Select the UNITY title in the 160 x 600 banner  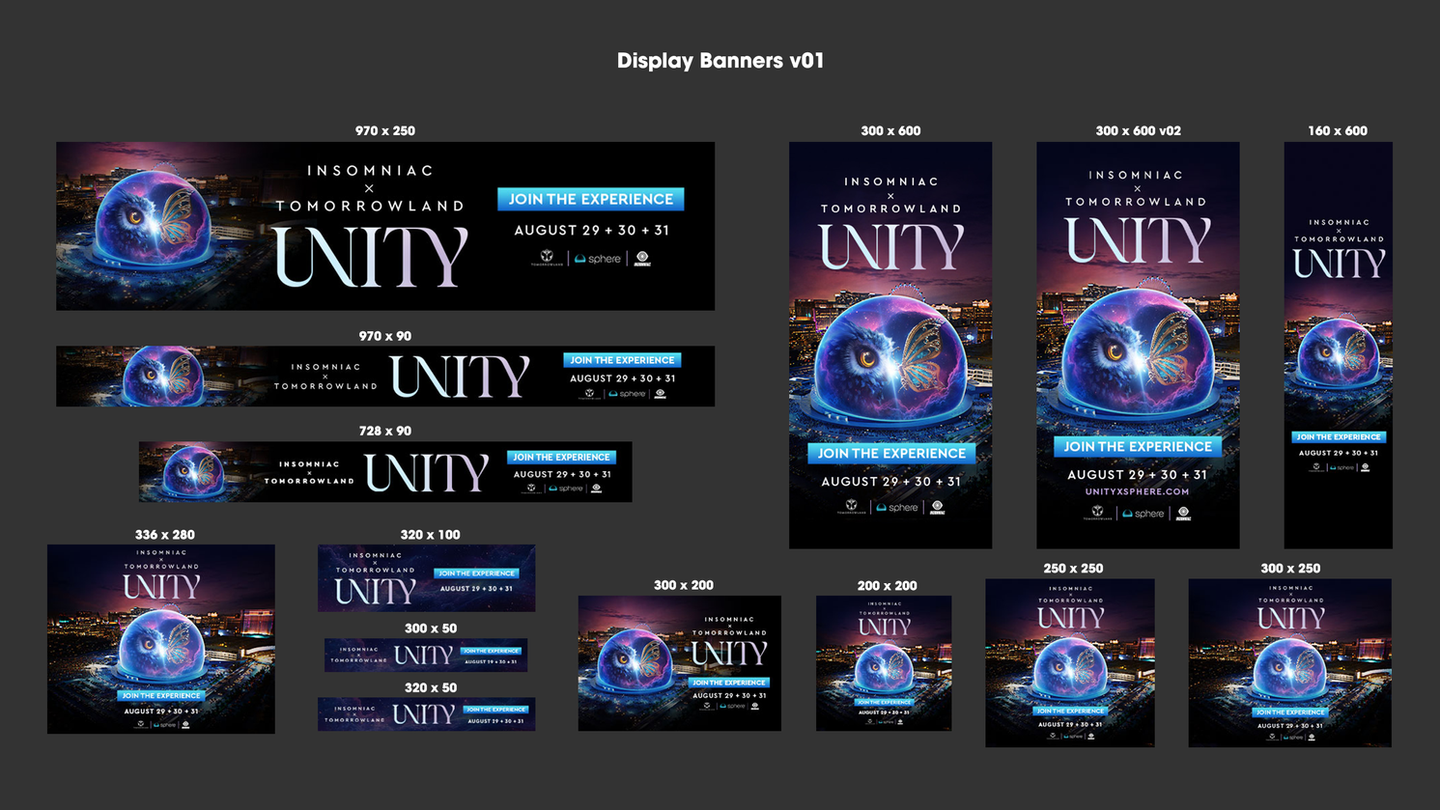(x=1338, y=264)
